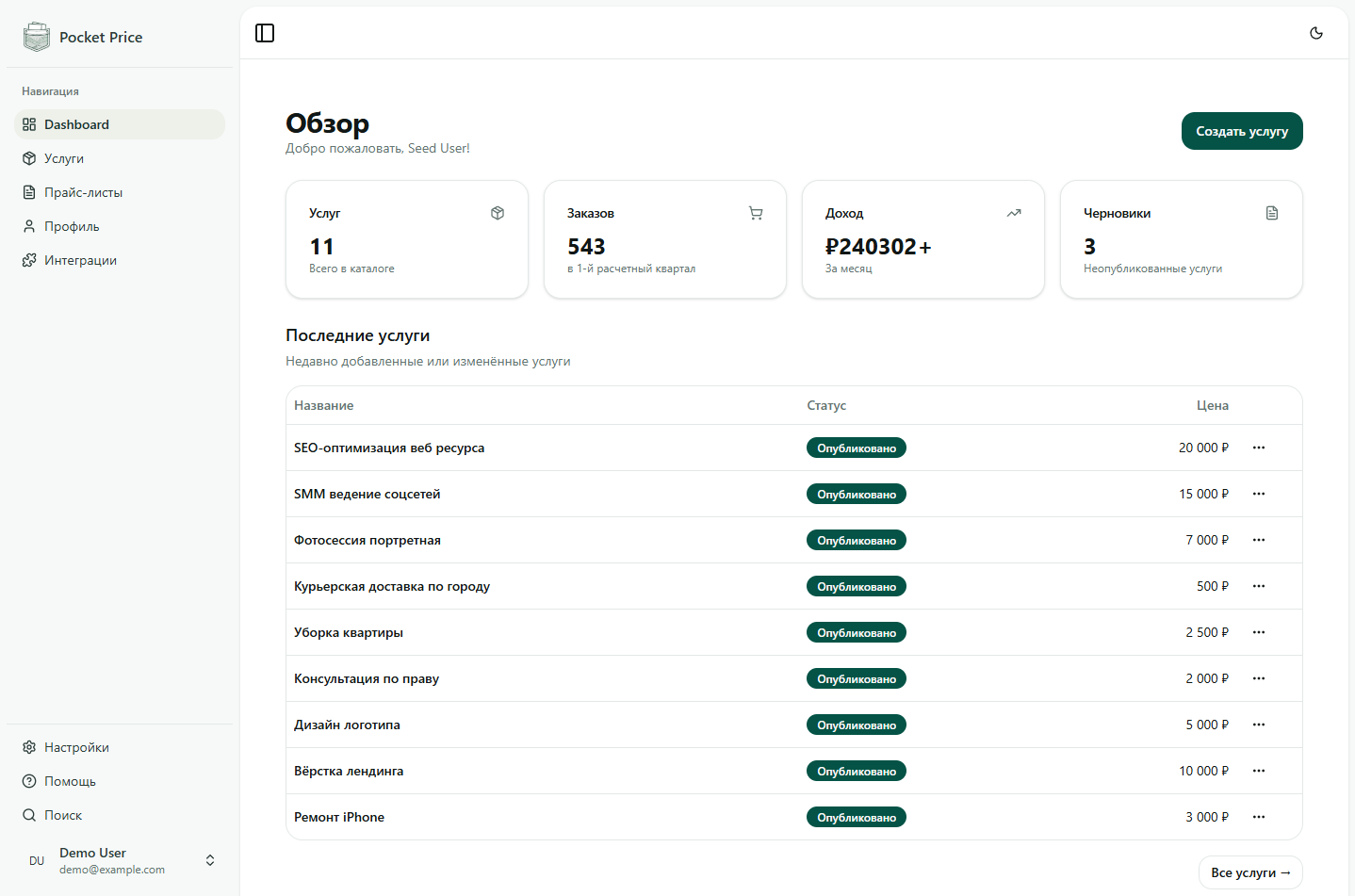The width and height of the screenshot is (1355, 896).
Task: Toggle dark mode with the moon icon
Action: (1316, 32)
